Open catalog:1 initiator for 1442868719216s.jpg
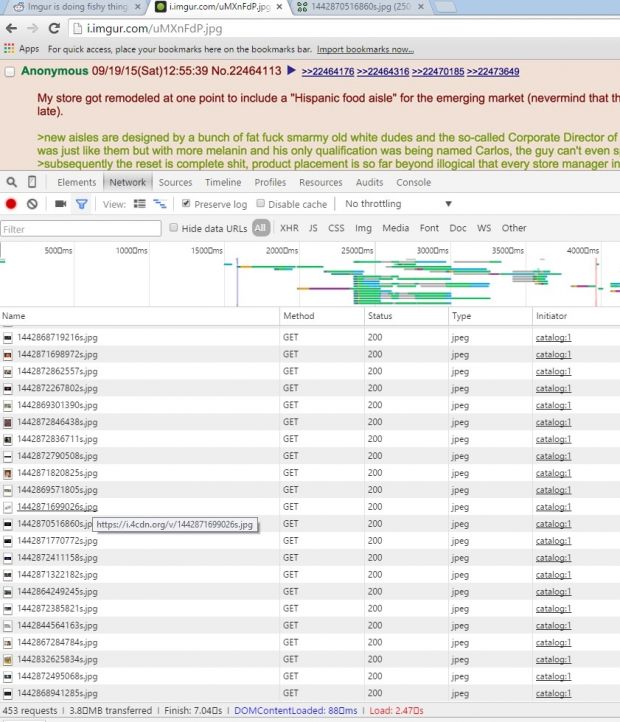 tap(553, 338)
